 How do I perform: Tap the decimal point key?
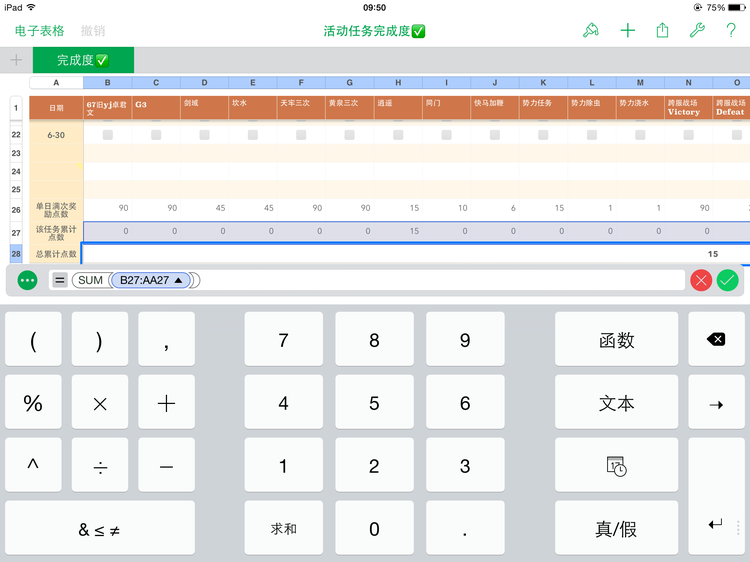coord(465,528)
